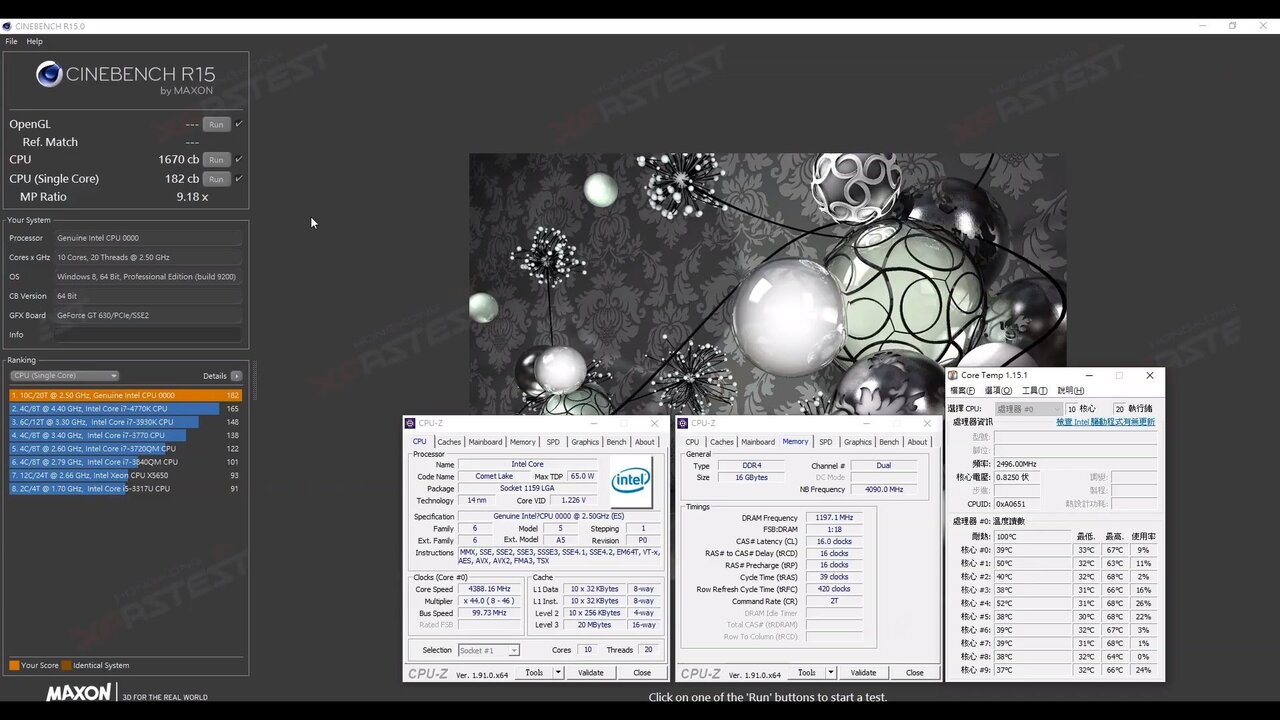The width and height of the screenshot is (1280, 720).
Task: Open Bench tab in left CPU-Z window
Action: (x=616, y=442)
